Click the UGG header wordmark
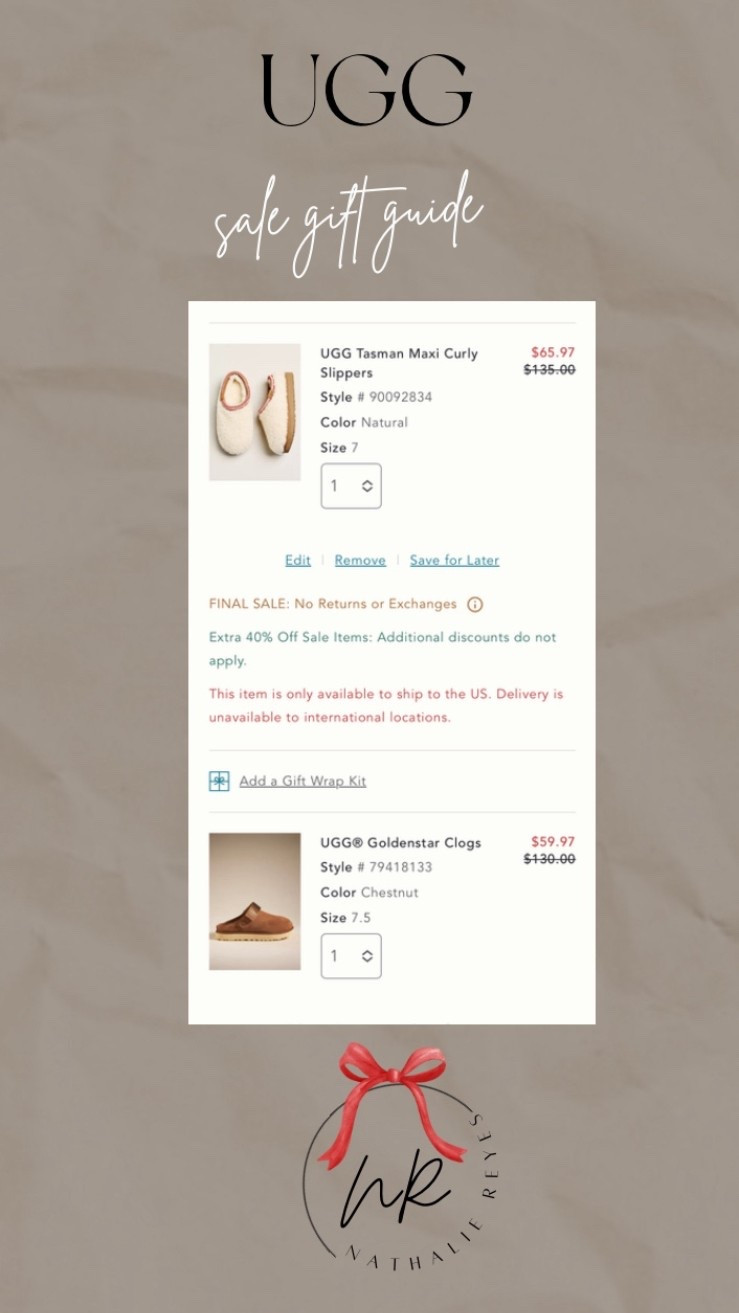Viewport: 739px width, 1313px height. pyautogui.click(x=367, y=88)
